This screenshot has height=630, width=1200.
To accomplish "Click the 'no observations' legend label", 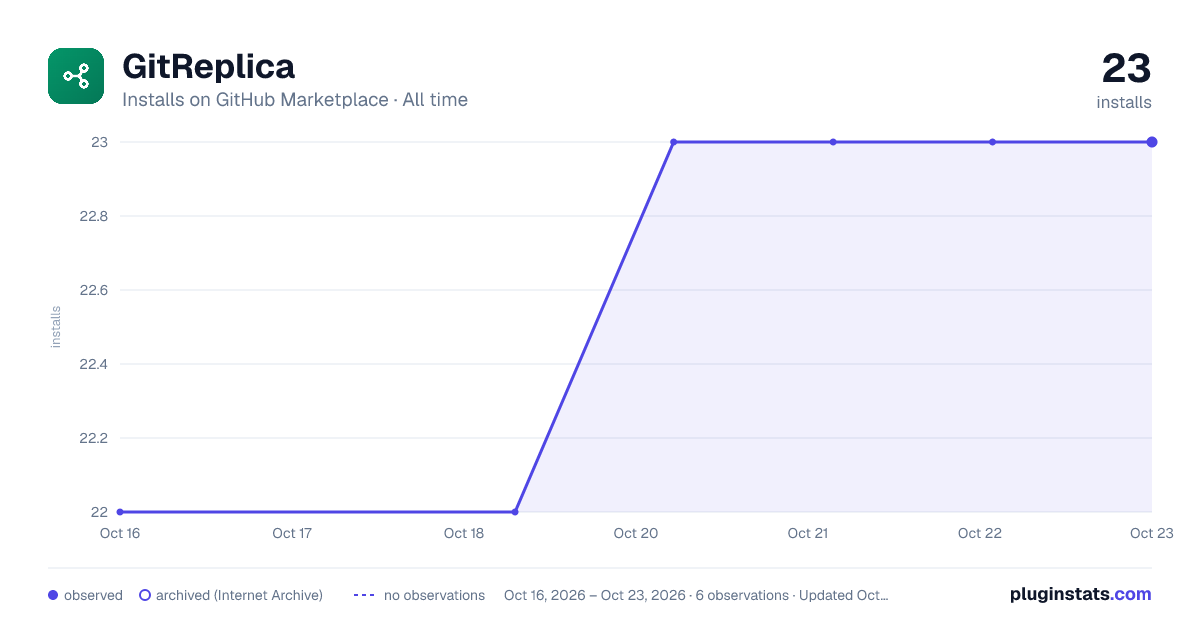I will (434, 595).
